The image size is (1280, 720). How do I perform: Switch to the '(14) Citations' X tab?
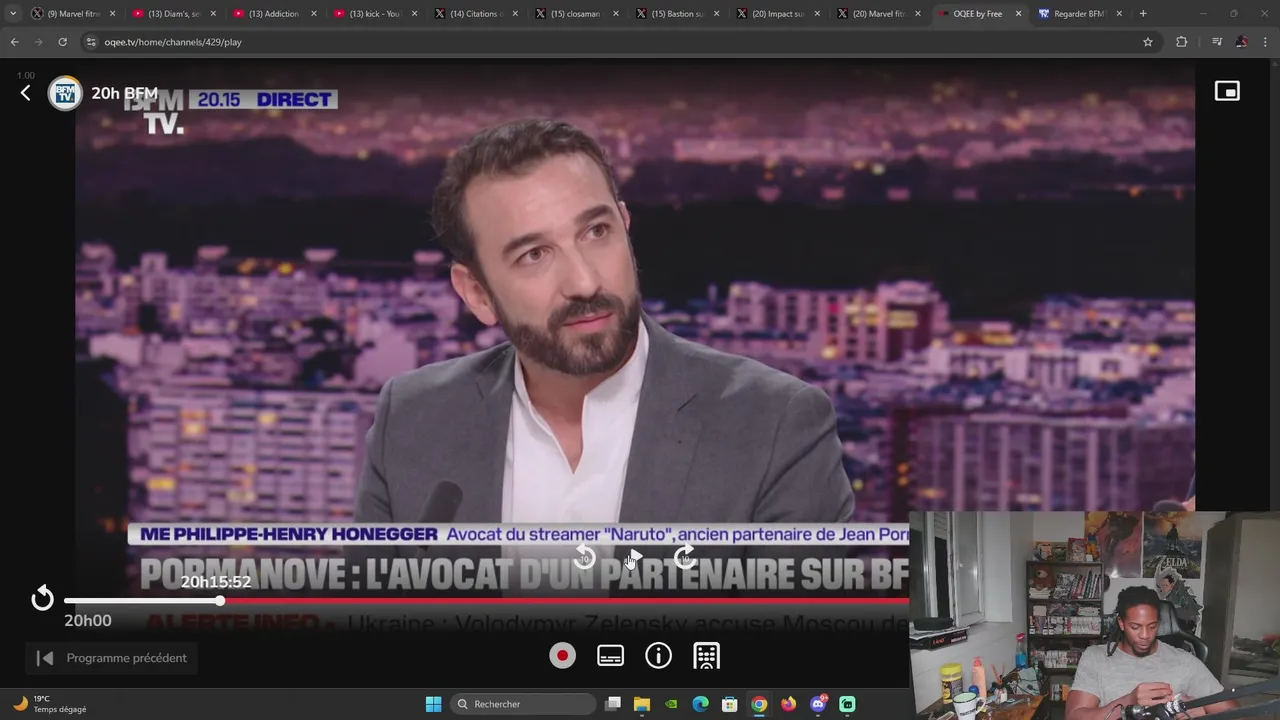click(x=476, y=14)
